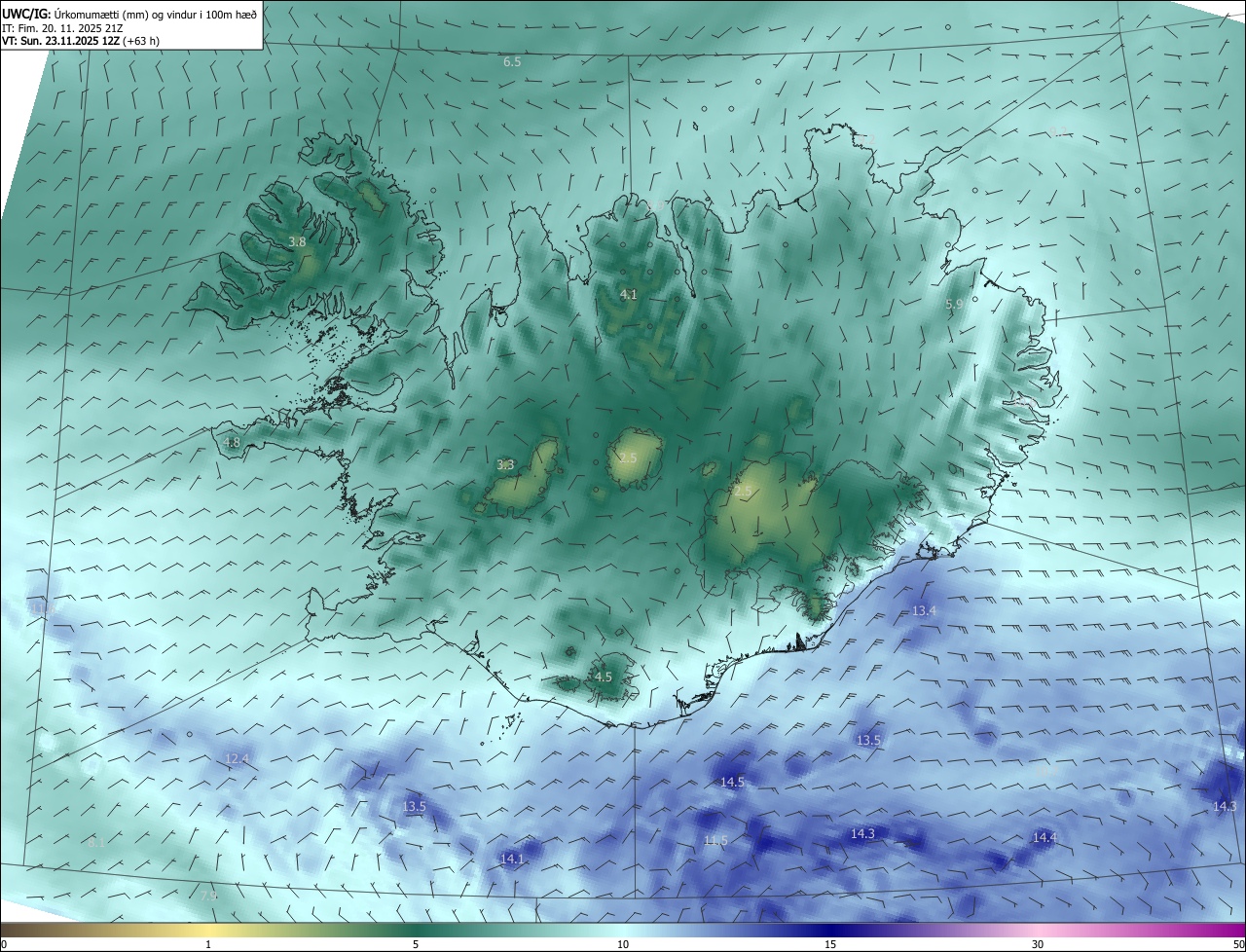Click the 10 tick label on the color scale
Viewport: 1246px width, 952px height.
click(x=623, y=944)
